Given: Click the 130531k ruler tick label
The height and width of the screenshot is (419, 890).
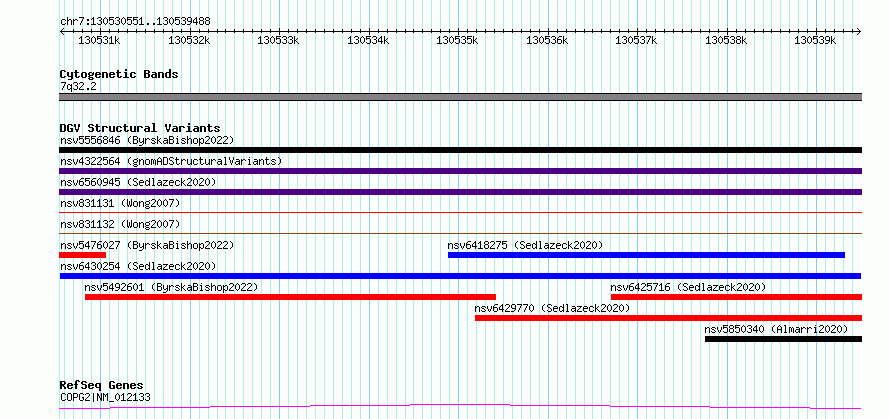Looking at the screenshot, I should click(x=99, y=40).
